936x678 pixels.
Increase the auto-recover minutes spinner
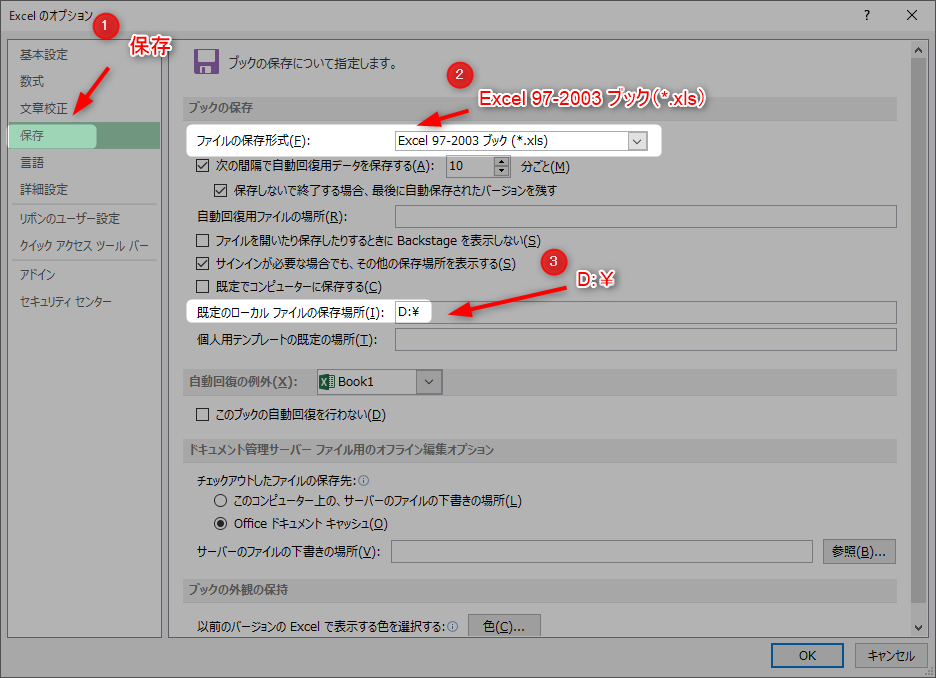click(501, 161)
